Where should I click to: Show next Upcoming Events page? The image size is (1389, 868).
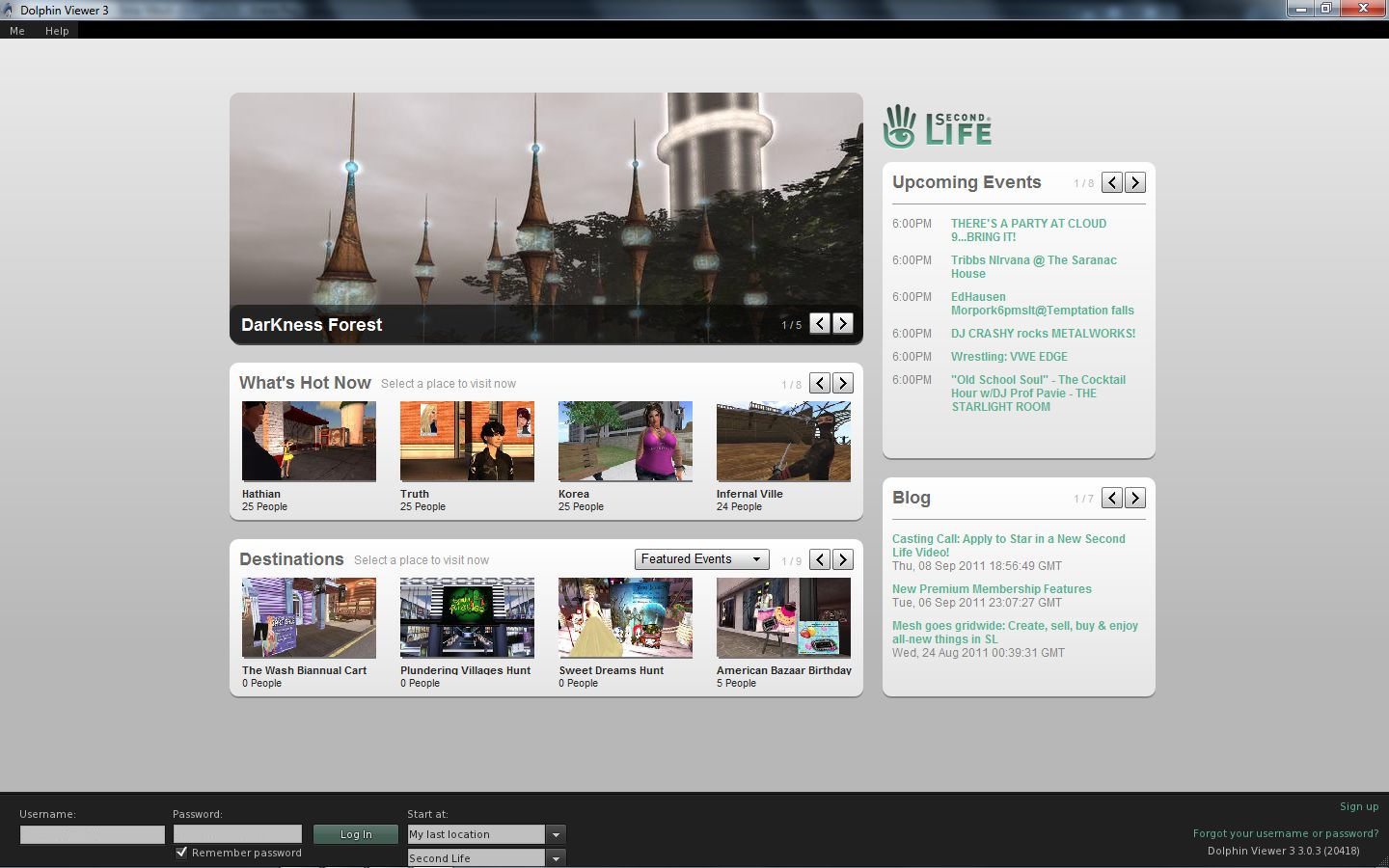point(1135,182)
